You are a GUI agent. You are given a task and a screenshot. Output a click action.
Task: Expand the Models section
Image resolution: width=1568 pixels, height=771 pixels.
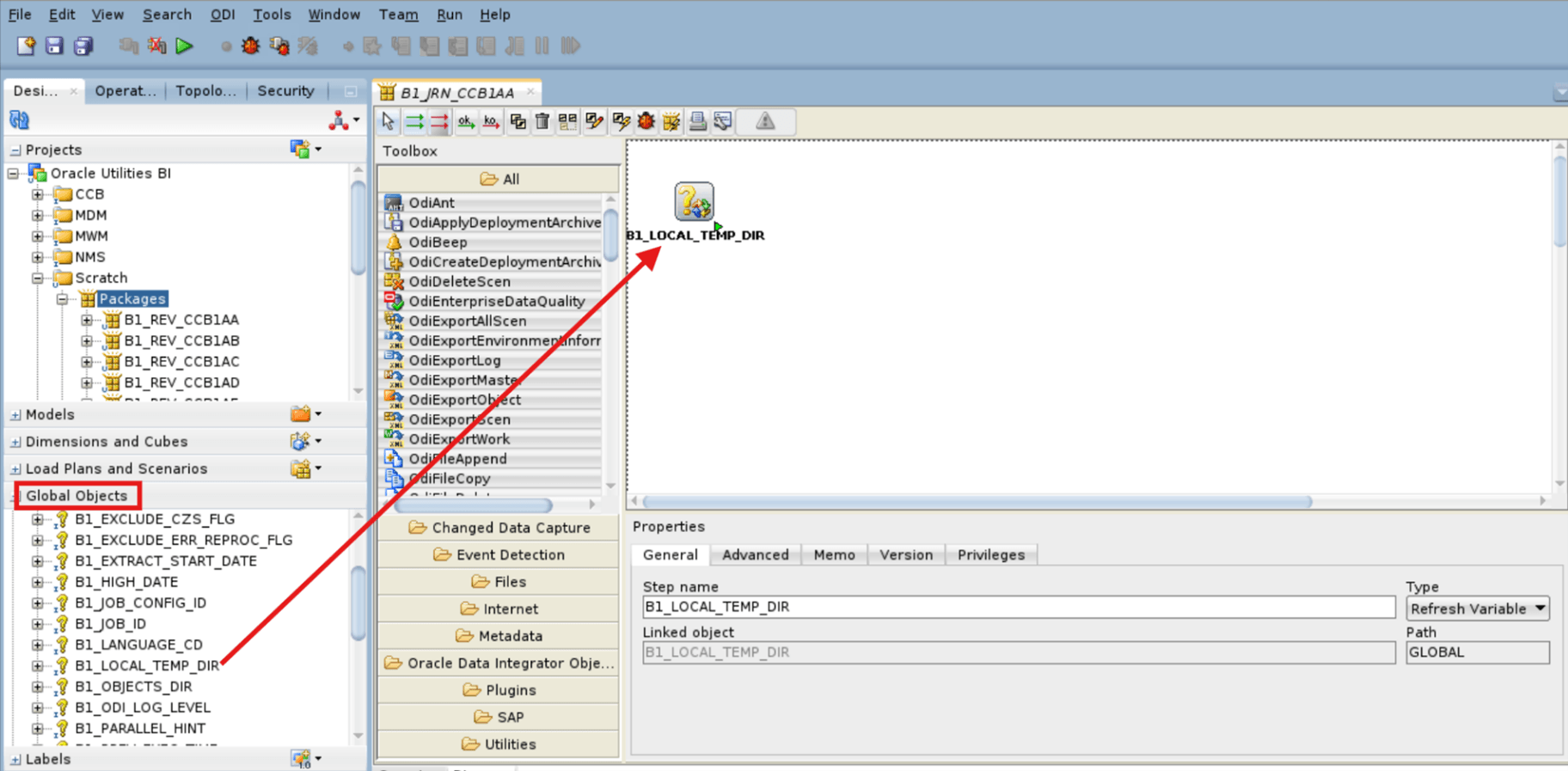[x=15, y=414]
